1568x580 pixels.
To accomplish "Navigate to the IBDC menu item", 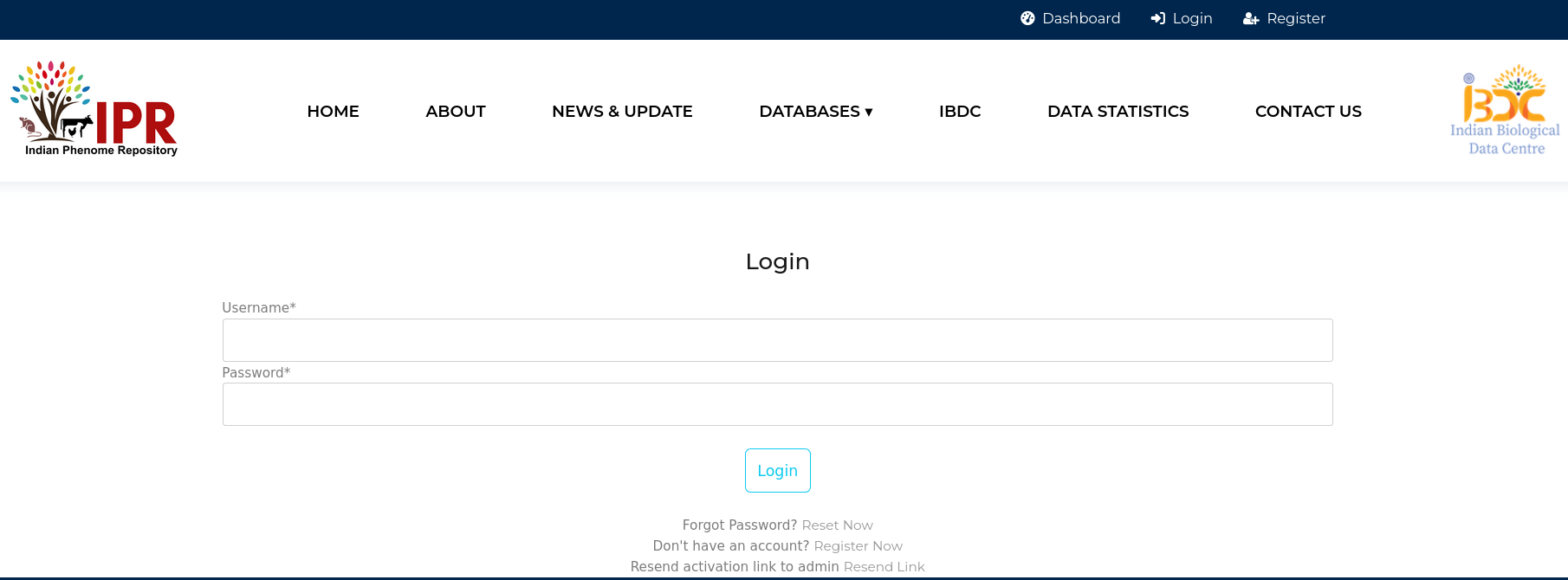I will pos(960,112).
